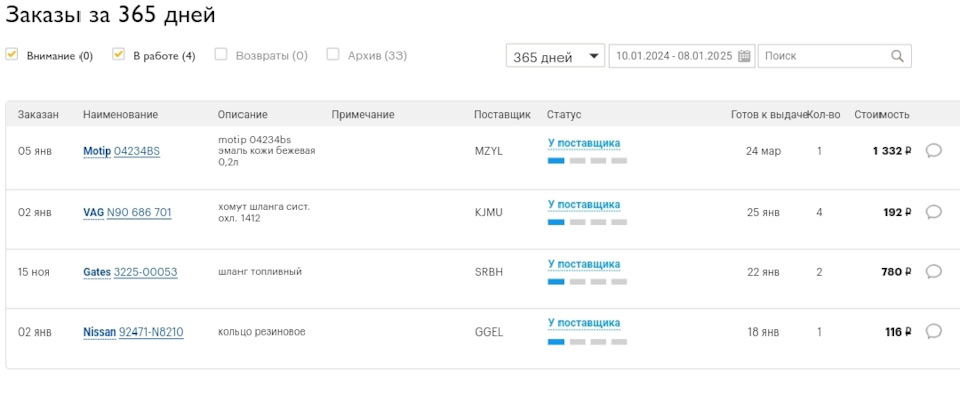Open comment icon for Motip order
The height and width of the screenshot is (411, 960).
pyautogui.click(x=934, y=151)
